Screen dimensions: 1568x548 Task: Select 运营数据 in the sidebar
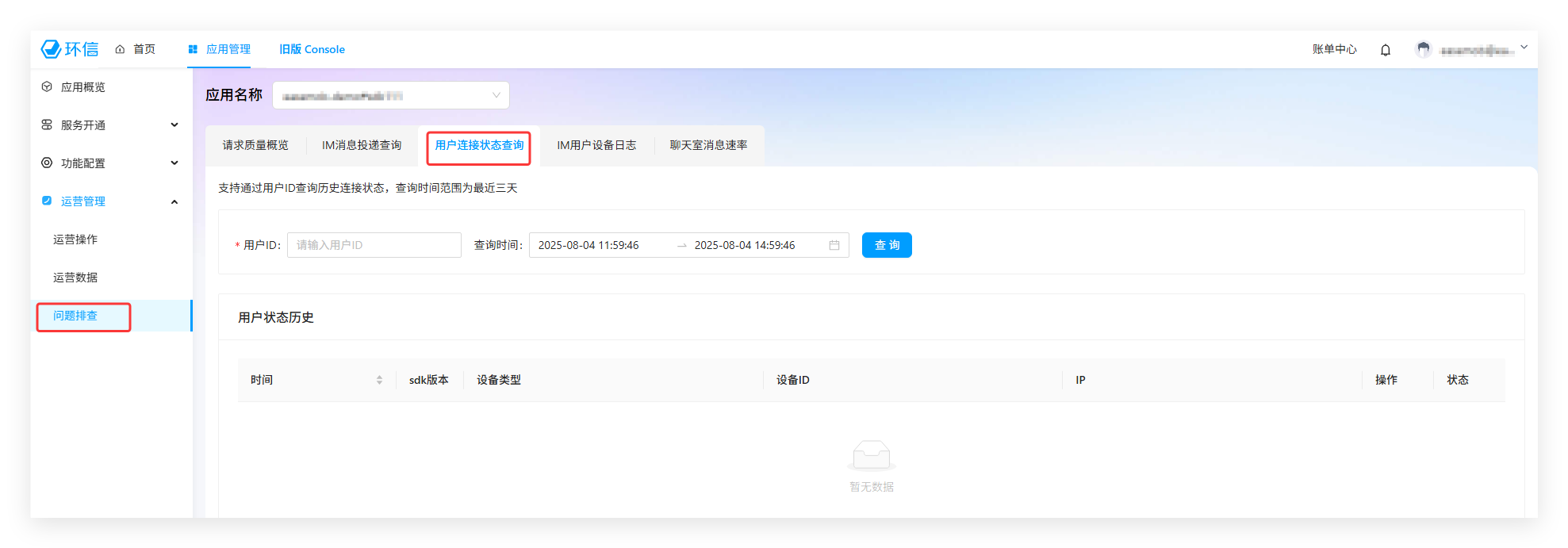coord(75,278)
